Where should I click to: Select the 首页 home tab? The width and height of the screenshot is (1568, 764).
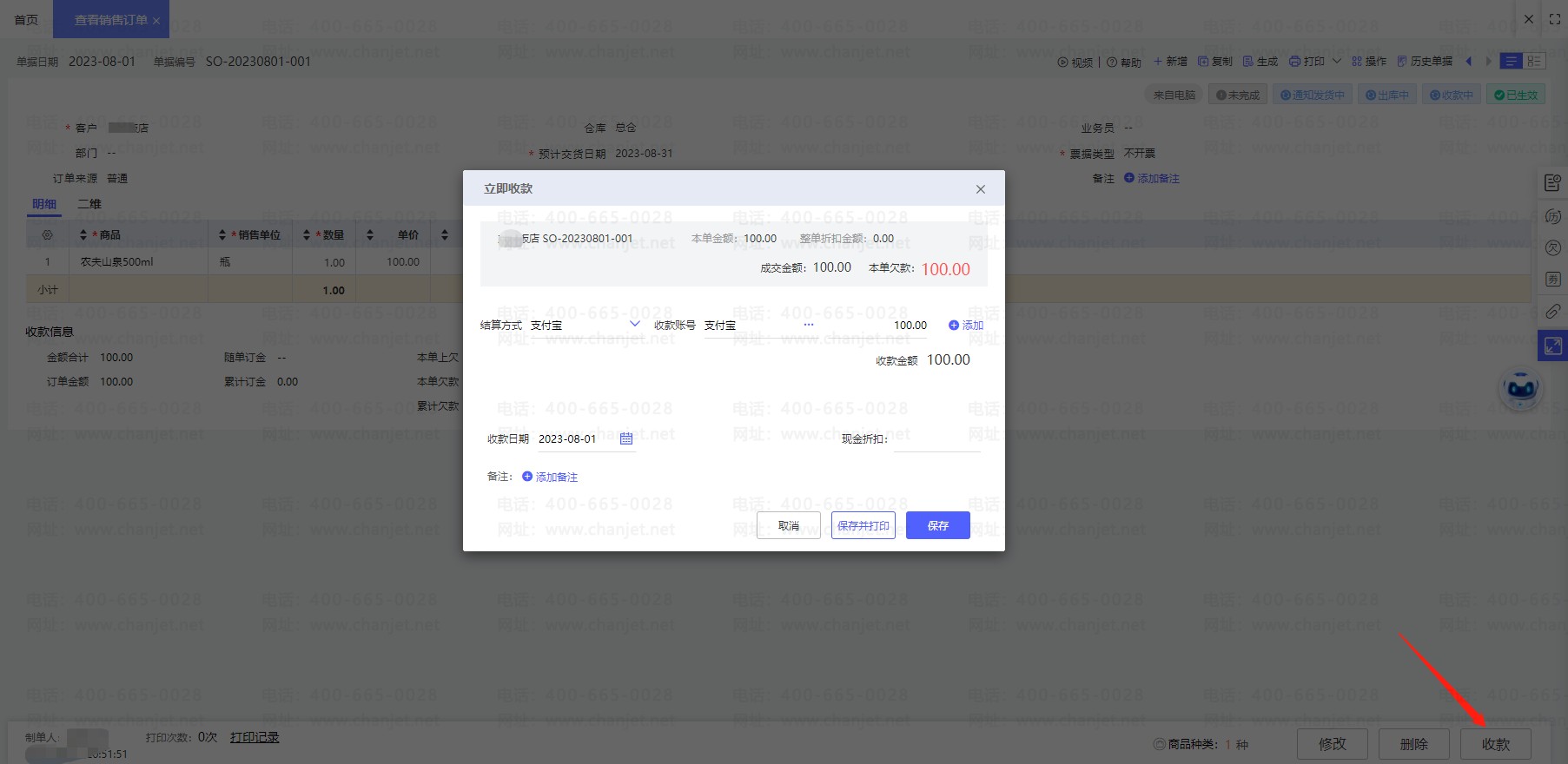26,19
